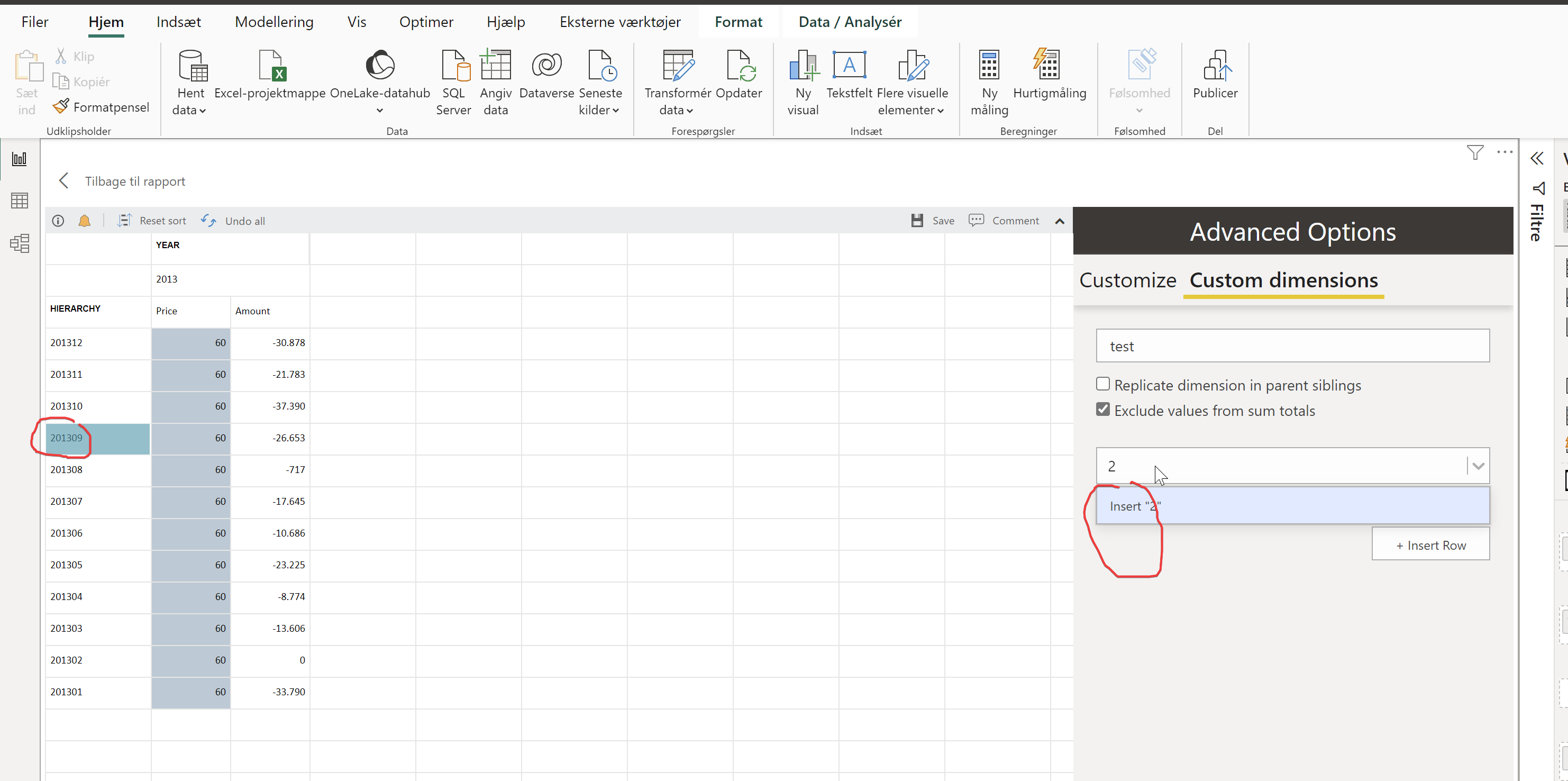Screen dimensions: 1568x781
Task: Click Undo all
Action: tap(233, 220)
